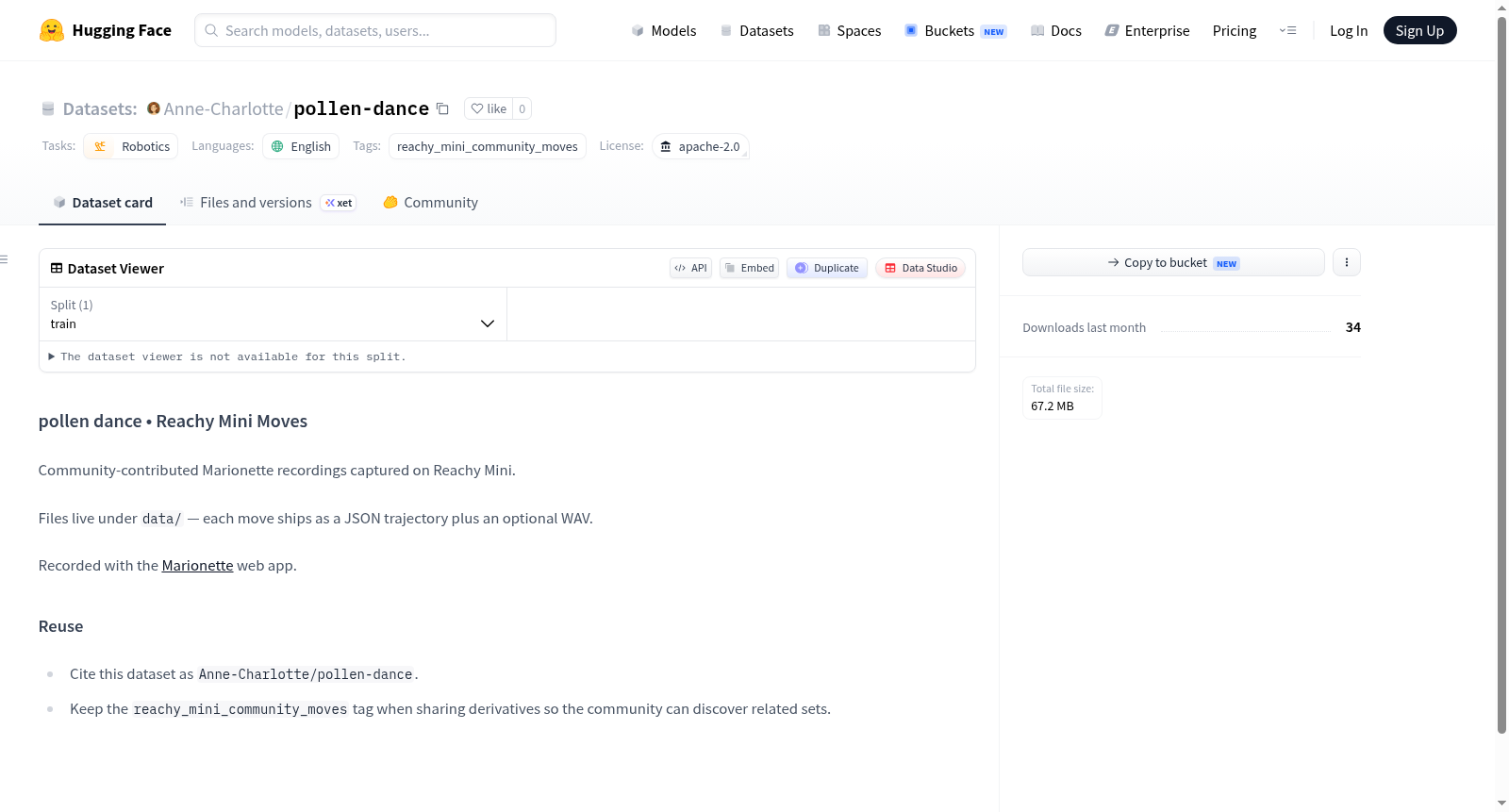The image size is (1509, 812).
Task: Click the 'data/' inline code text
Action: coord(161,519)
